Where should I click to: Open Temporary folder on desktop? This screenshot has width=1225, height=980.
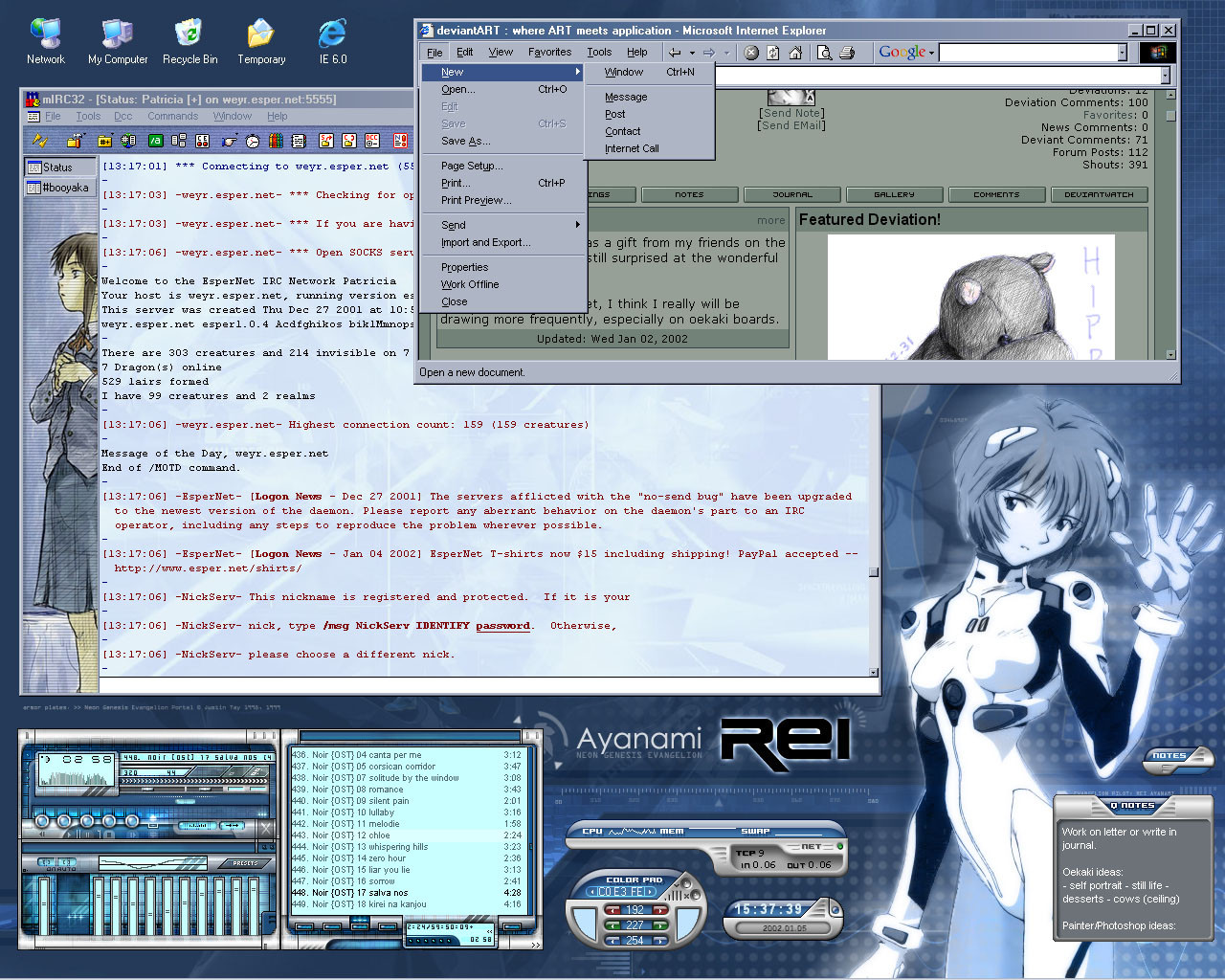click(261, 41)
